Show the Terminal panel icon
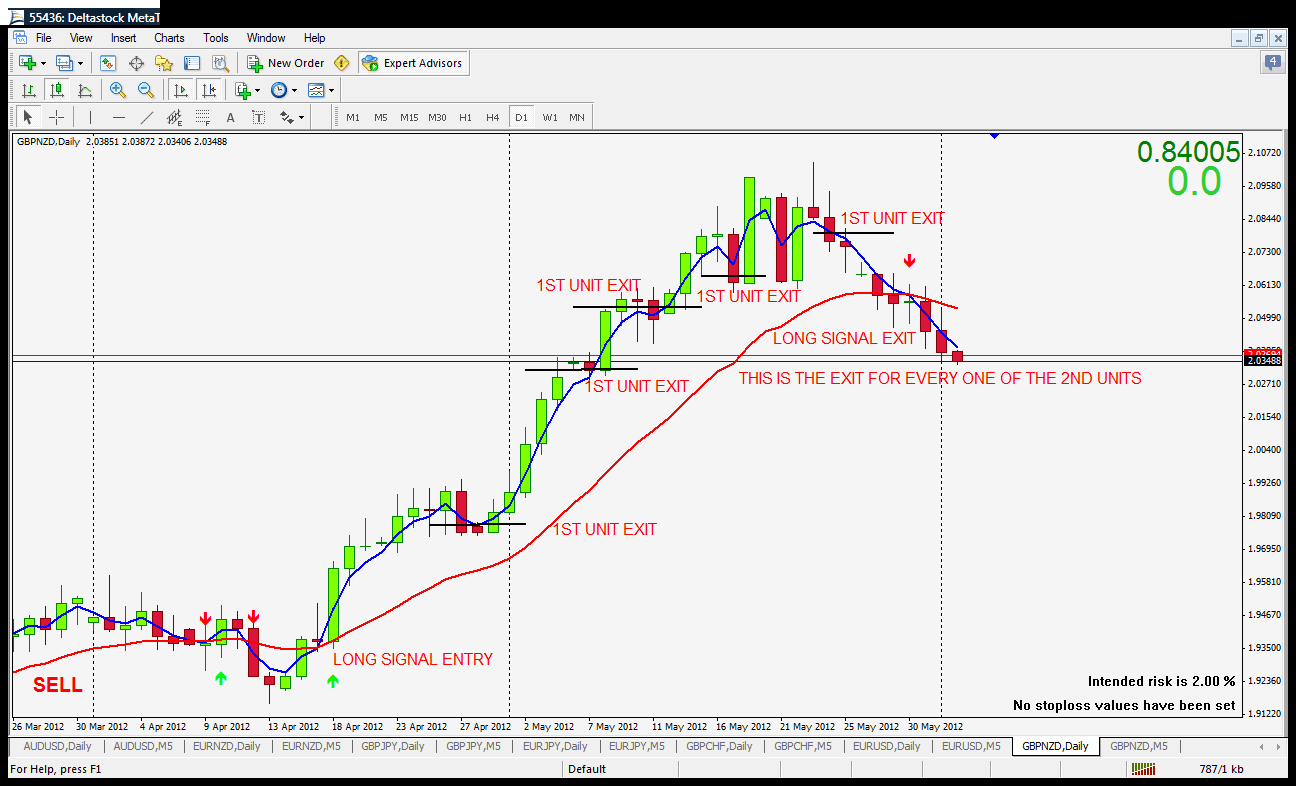Screen dimensions: 1296x786 point(192,63)
